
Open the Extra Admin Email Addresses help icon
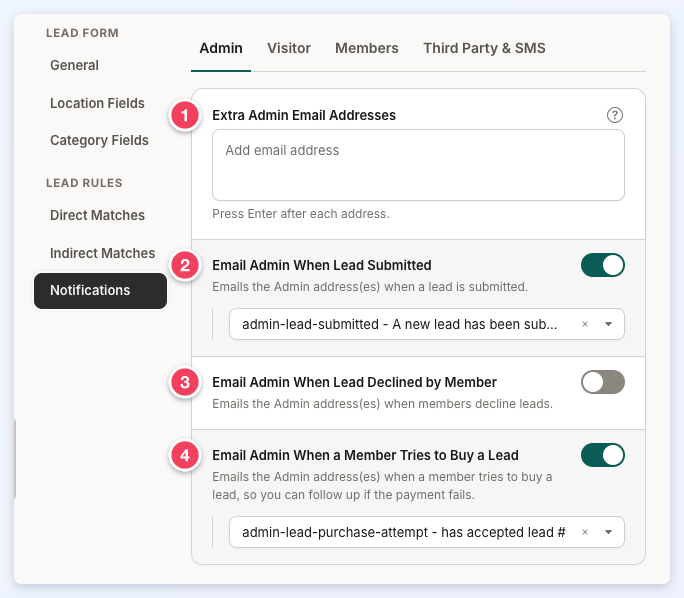pos(615,115)
